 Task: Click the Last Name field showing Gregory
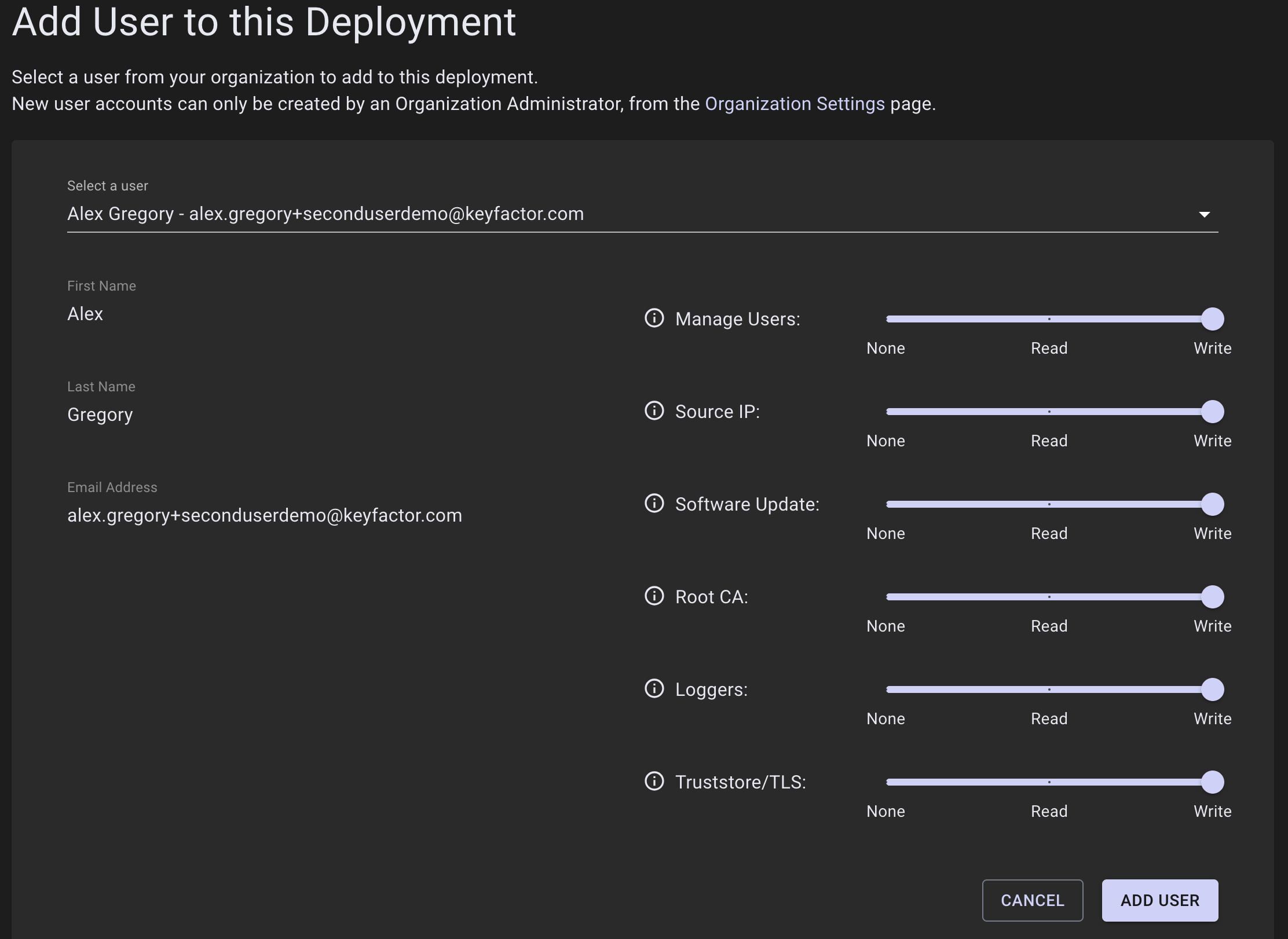100,415
